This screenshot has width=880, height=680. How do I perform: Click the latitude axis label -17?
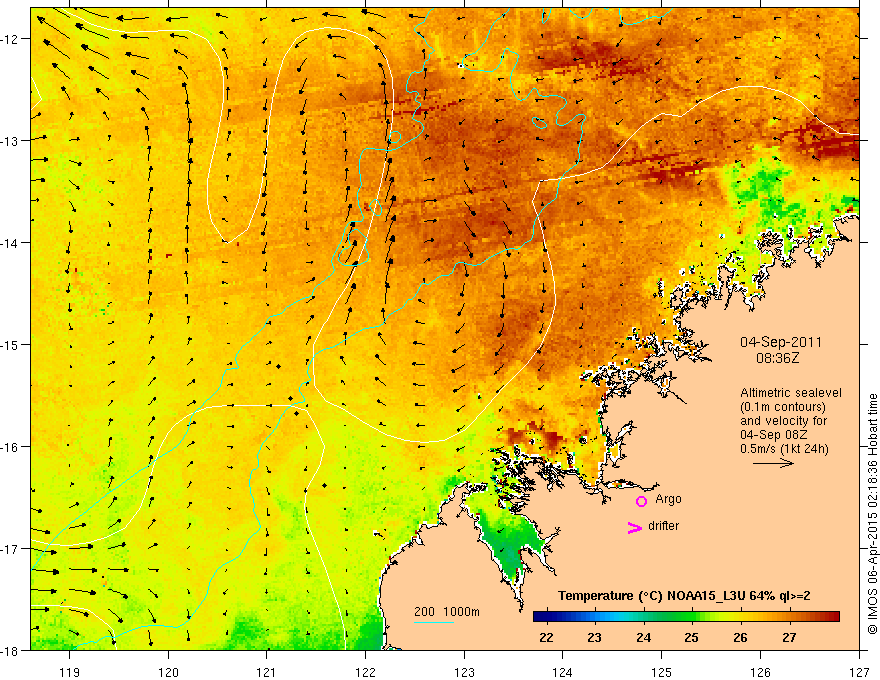click(10, 549)
